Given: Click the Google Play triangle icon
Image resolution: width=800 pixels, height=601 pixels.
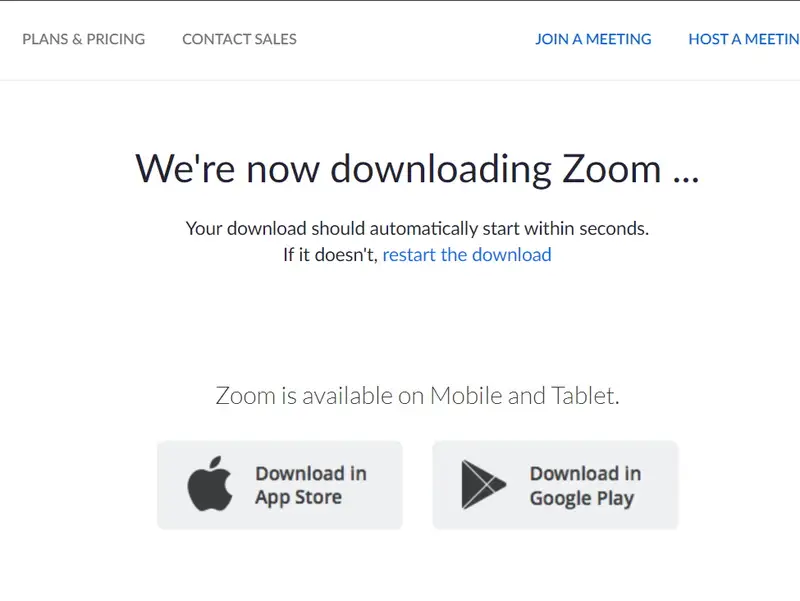Looking at the screenshot, I should pos(483,485).
